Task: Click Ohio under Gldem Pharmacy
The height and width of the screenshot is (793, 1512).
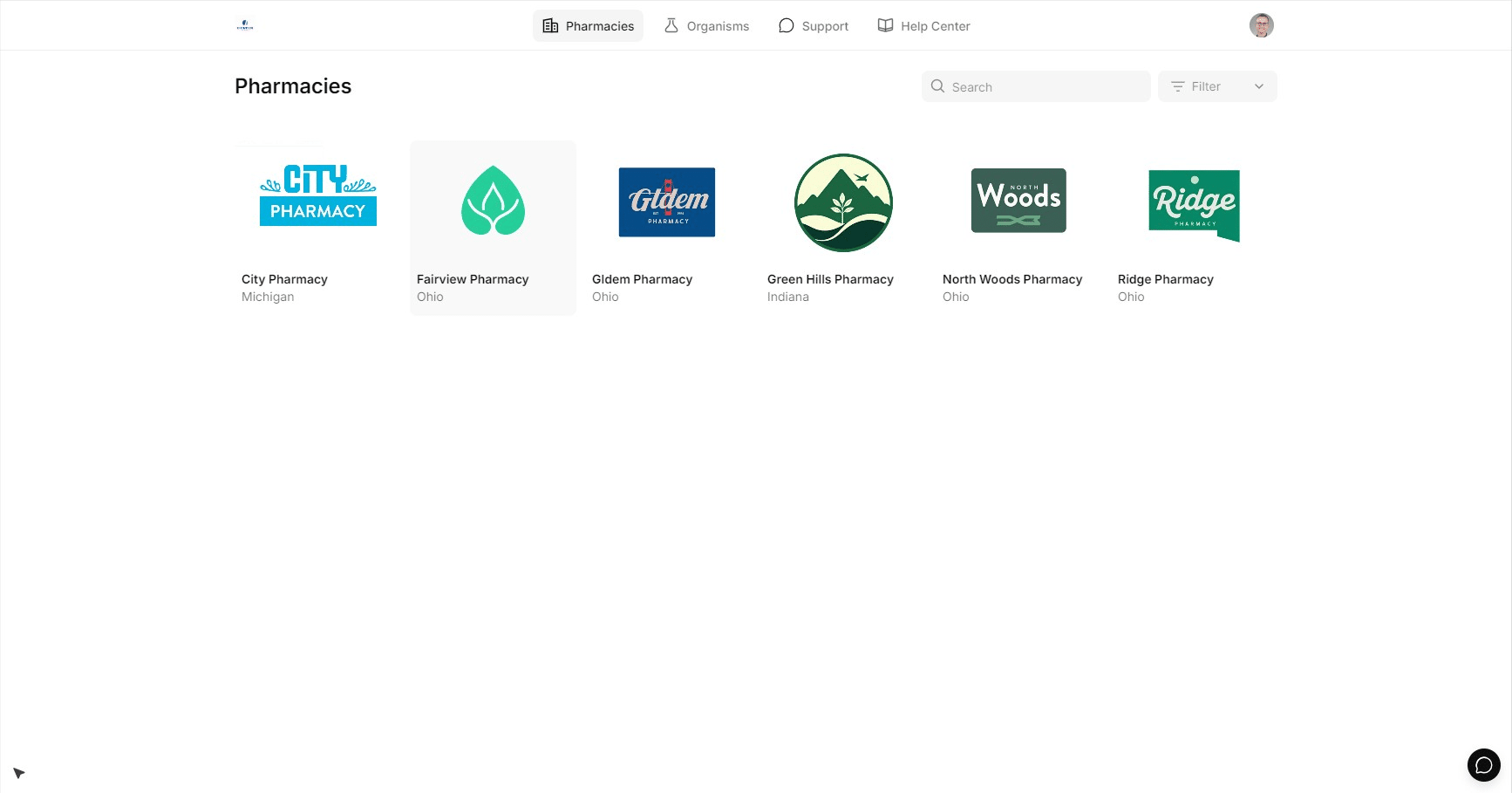Action: (x=605, y=297)
